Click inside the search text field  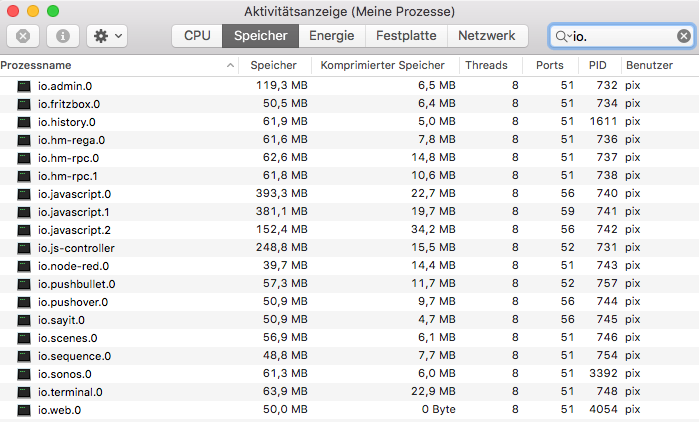click(x=620, y=36)
